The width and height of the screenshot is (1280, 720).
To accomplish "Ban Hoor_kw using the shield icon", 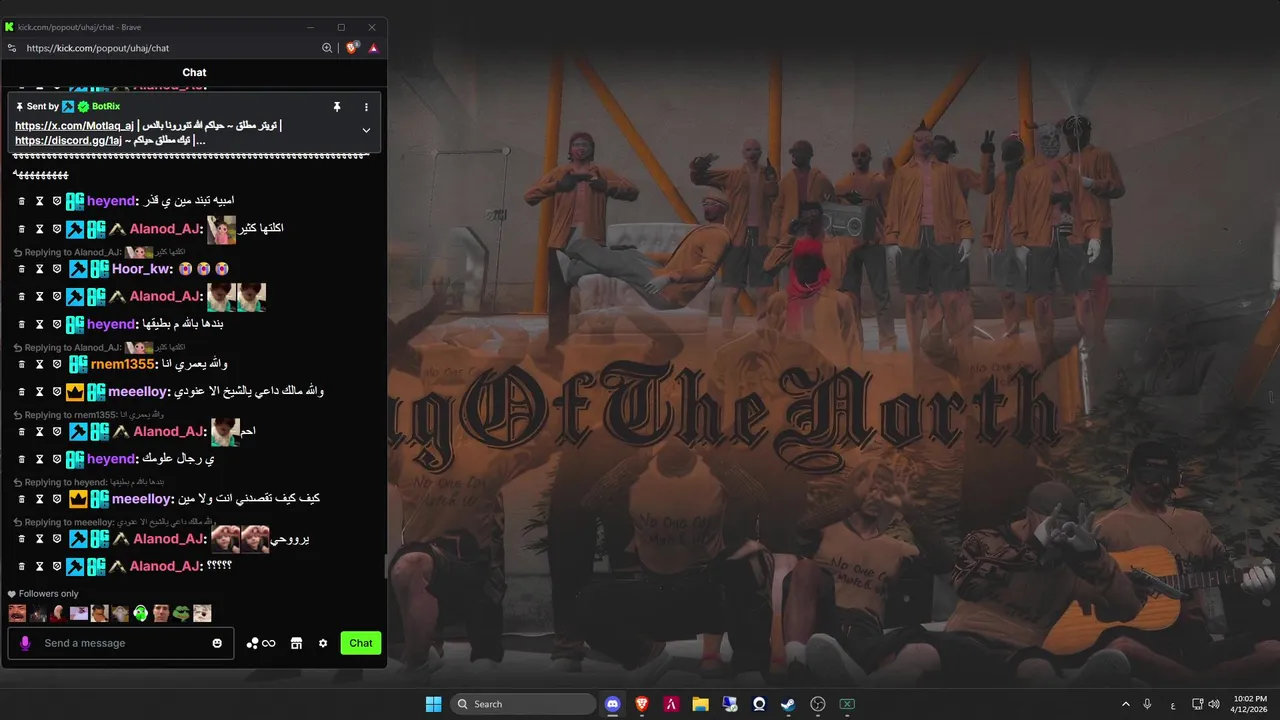I will (x=57, y=269).
